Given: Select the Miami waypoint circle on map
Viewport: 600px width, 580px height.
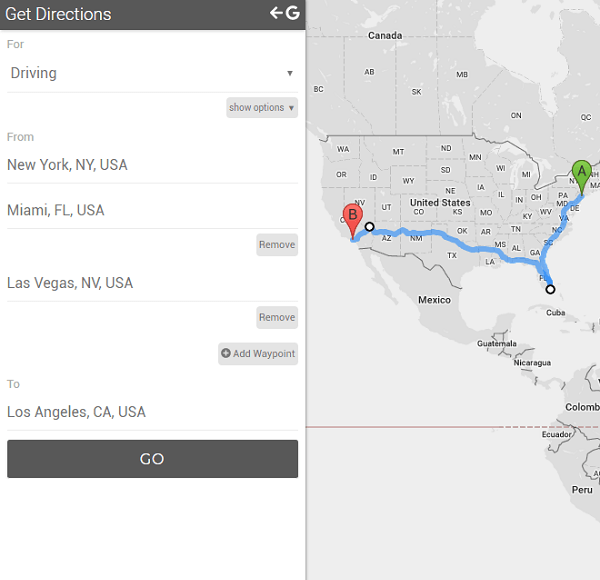Looking at the screenshot, I should [x=550, y=289].
